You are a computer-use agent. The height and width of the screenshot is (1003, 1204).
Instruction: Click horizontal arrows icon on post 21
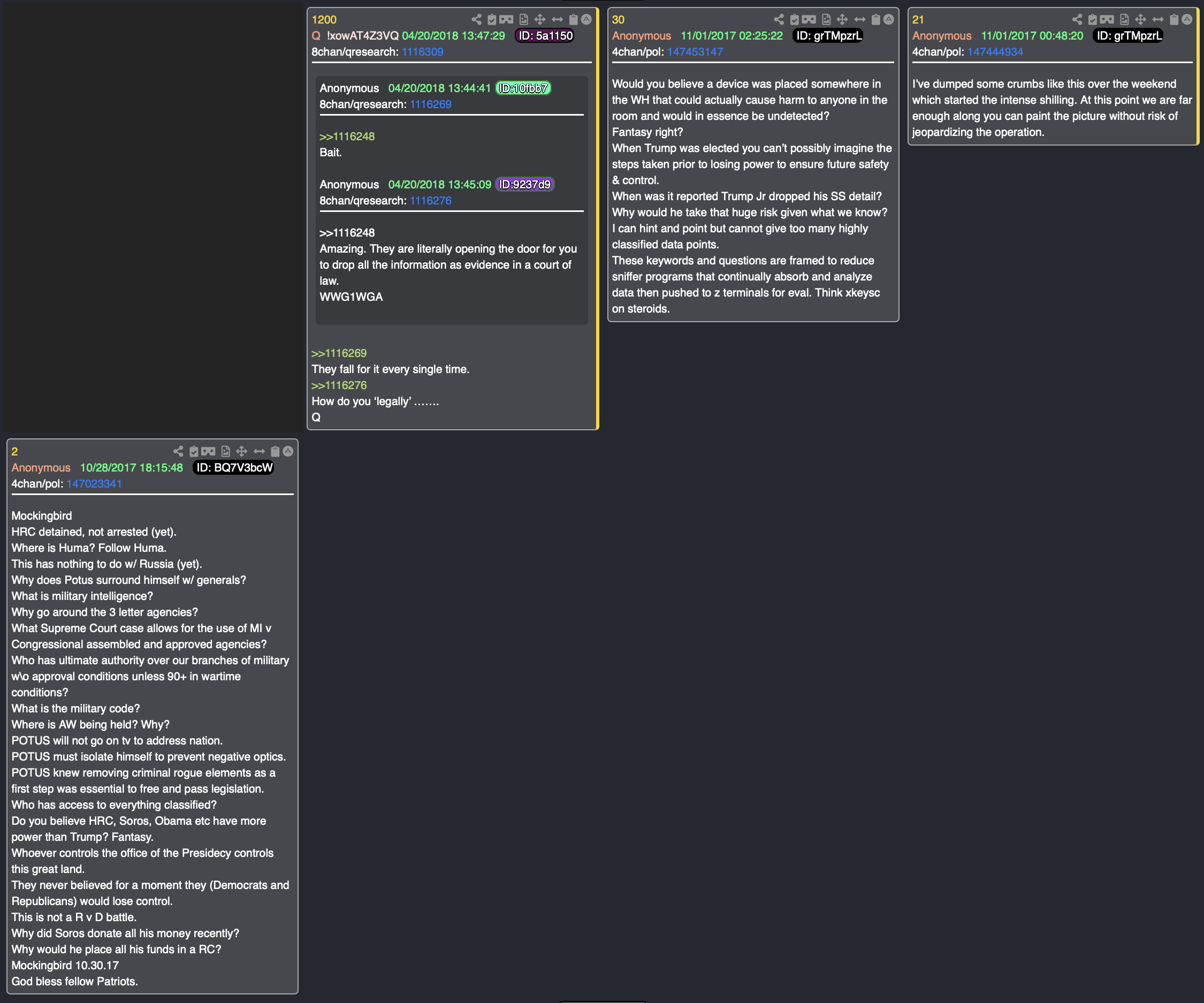pos(1157,19)
